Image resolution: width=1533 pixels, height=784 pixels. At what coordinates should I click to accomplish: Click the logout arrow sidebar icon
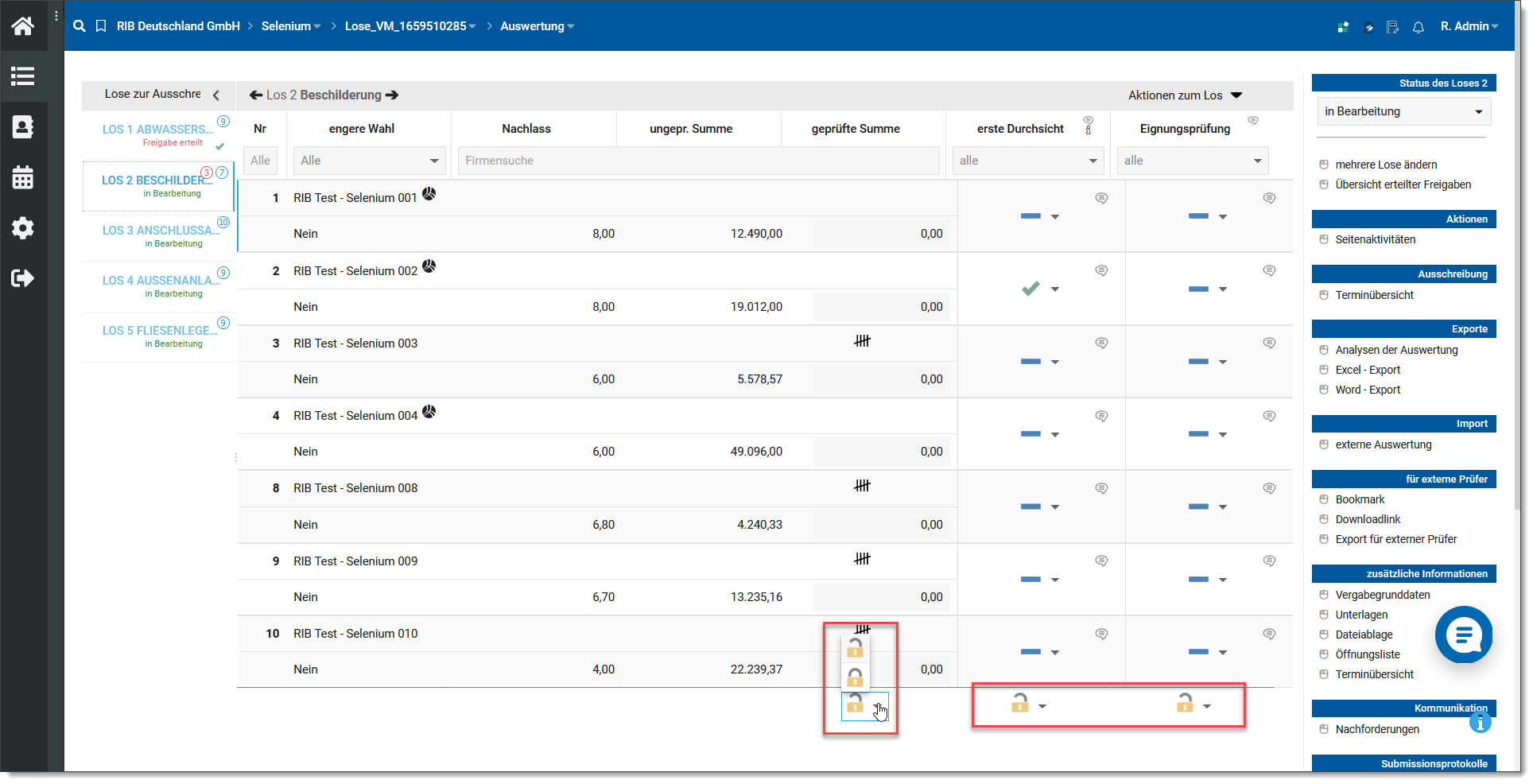tap(23, 278)
